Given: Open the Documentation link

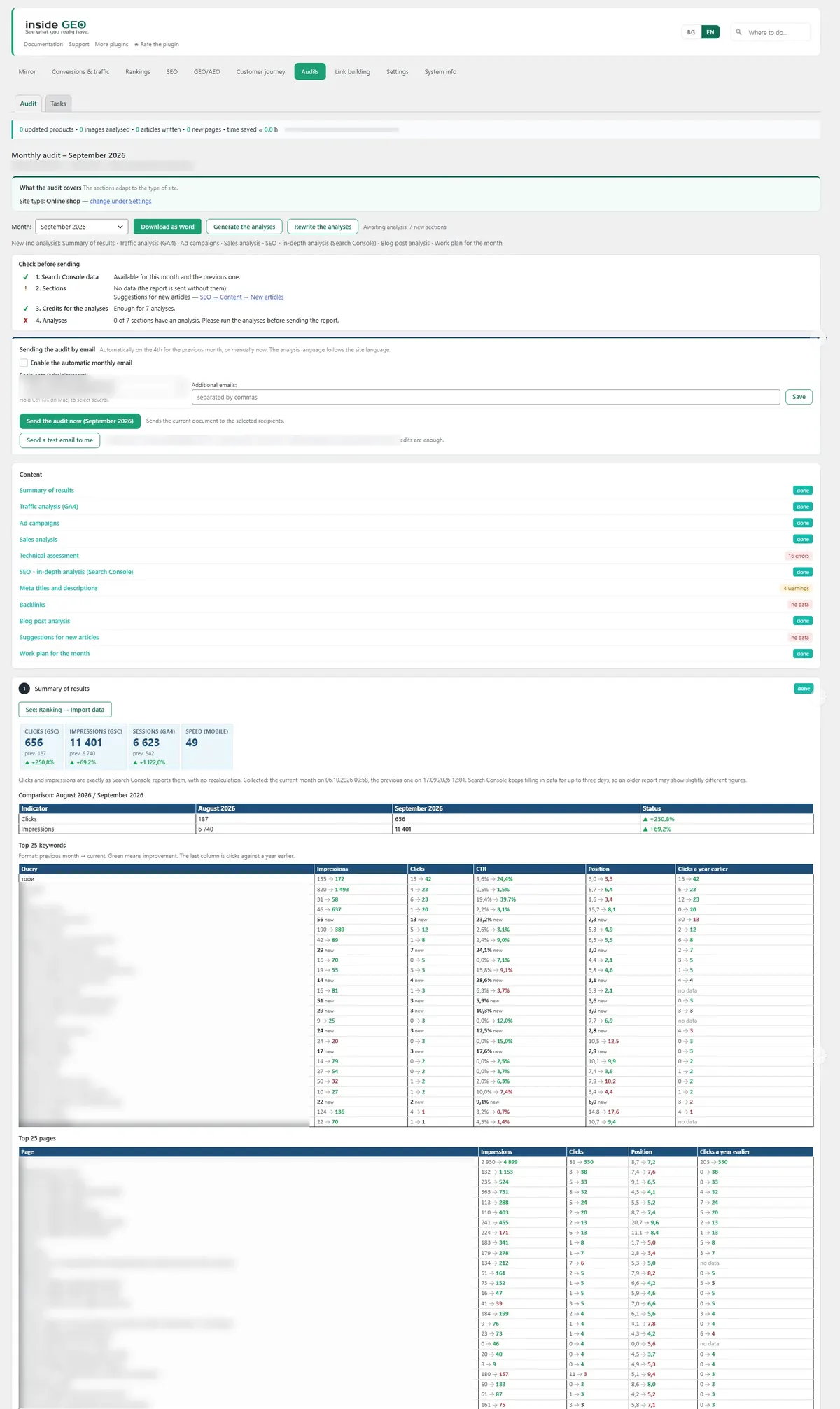Looking at the screenshot, I should (43, 45).
